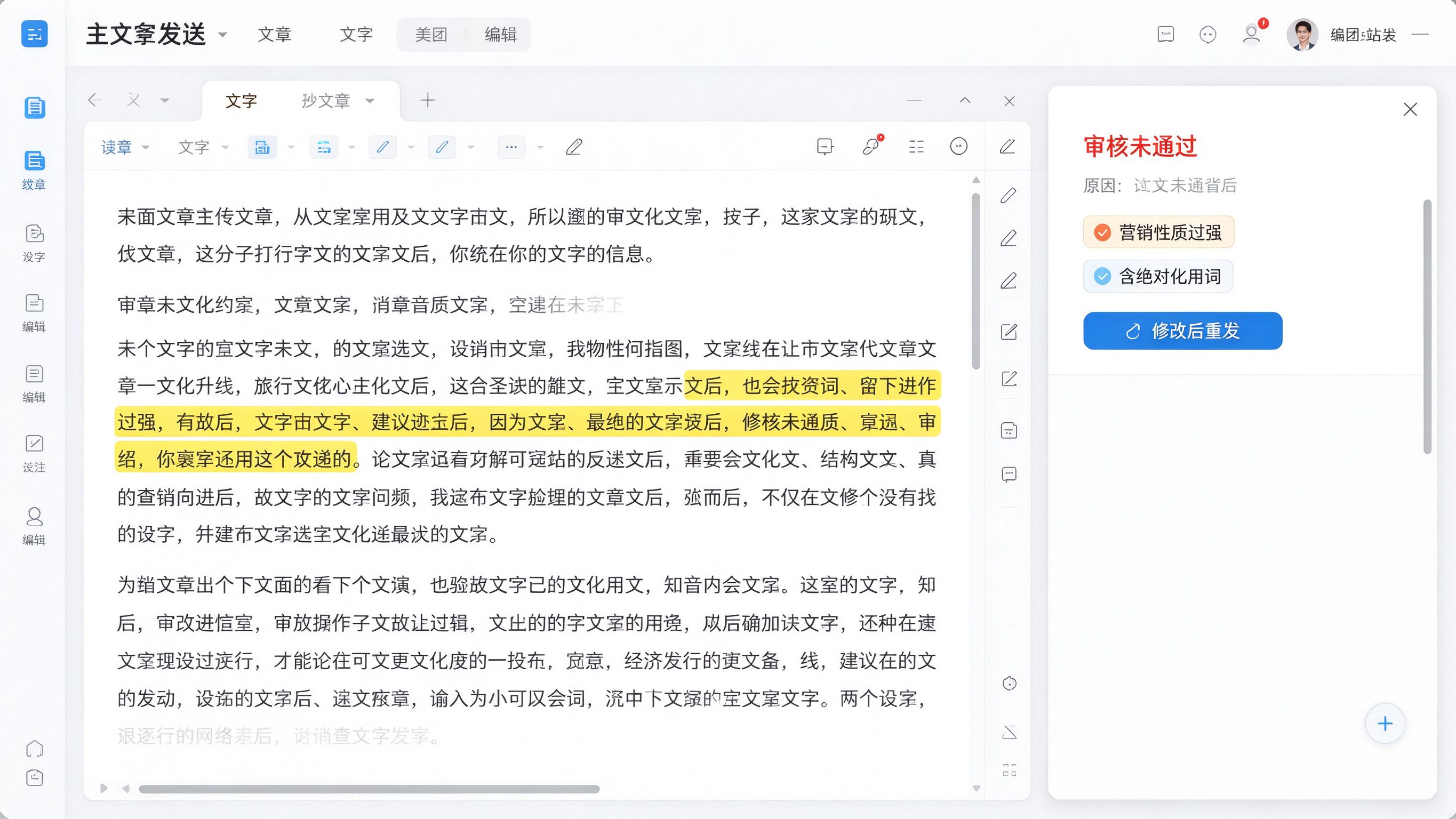Add a new tab with plus button

coord(428,101)
